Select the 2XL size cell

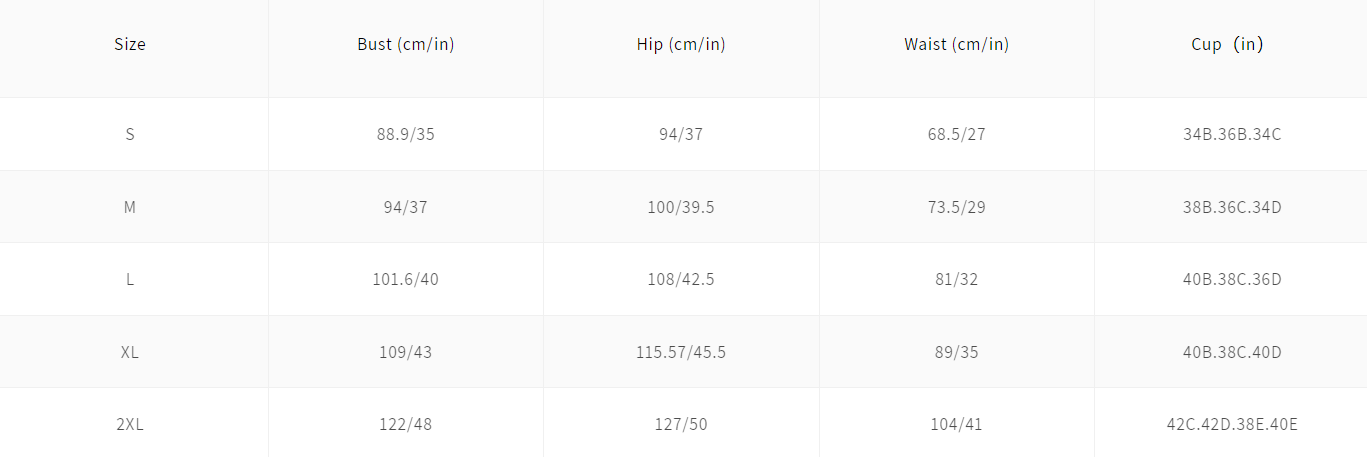tap(130, 425)
